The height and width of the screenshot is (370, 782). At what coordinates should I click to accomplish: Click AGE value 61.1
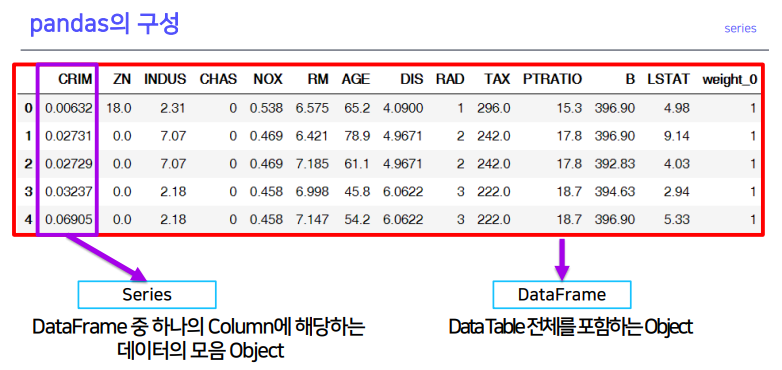(x=357, y=164)
